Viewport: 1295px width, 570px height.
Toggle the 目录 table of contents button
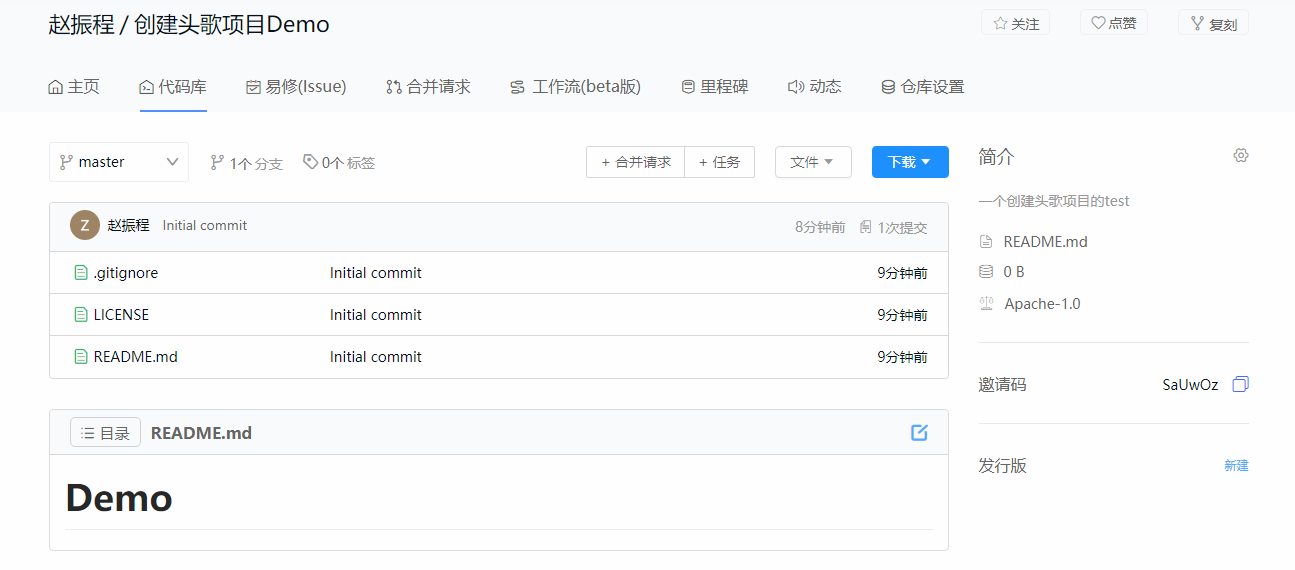pyautogui.click(x=105, y=433)
